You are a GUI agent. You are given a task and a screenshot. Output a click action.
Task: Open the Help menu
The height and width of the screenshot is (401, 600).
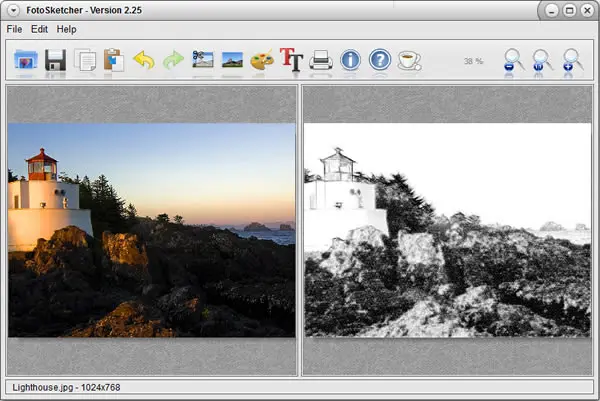coord(67,29)
